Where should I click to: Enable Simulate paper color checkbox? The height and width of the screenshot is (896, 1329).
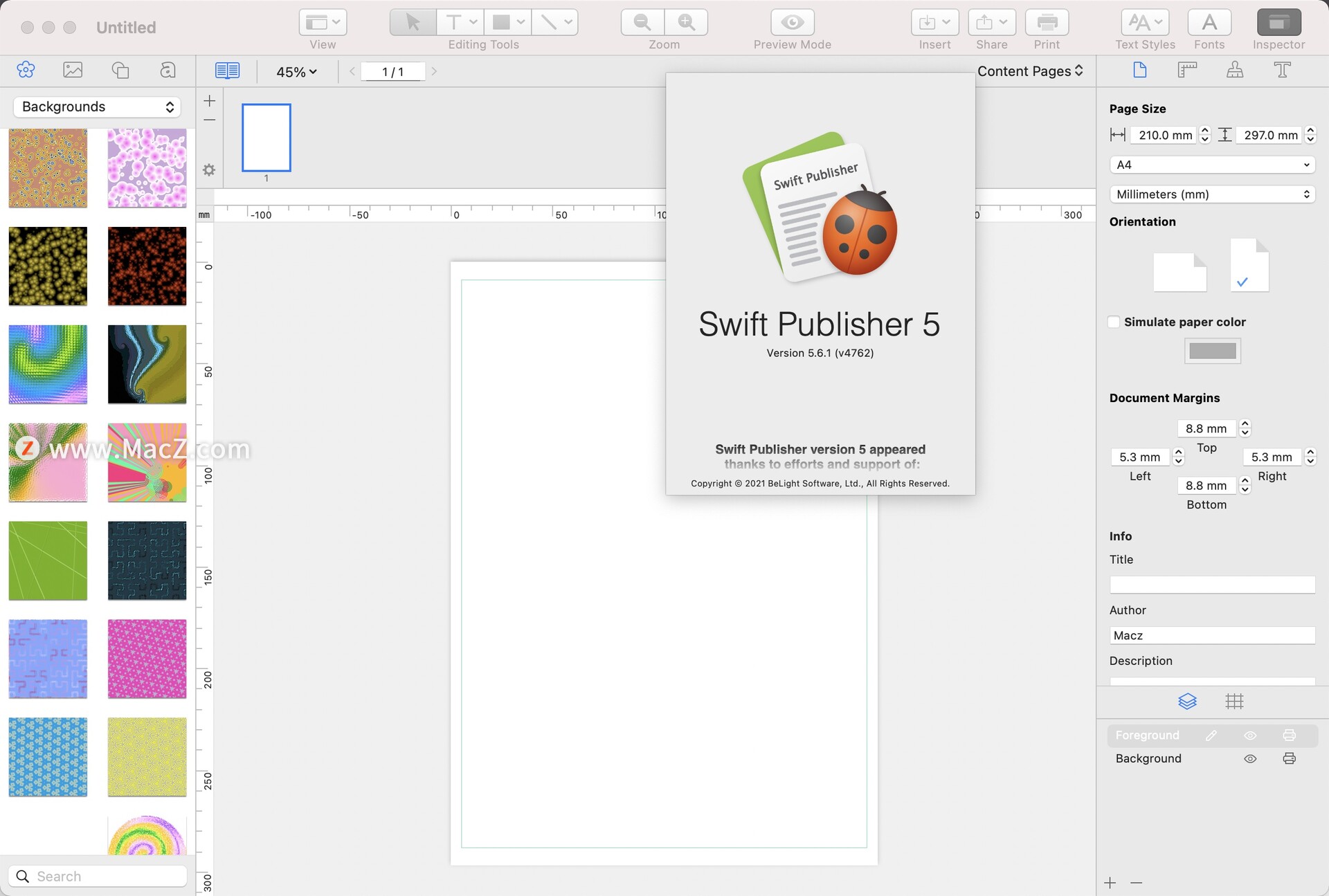tap(1114, 322)
